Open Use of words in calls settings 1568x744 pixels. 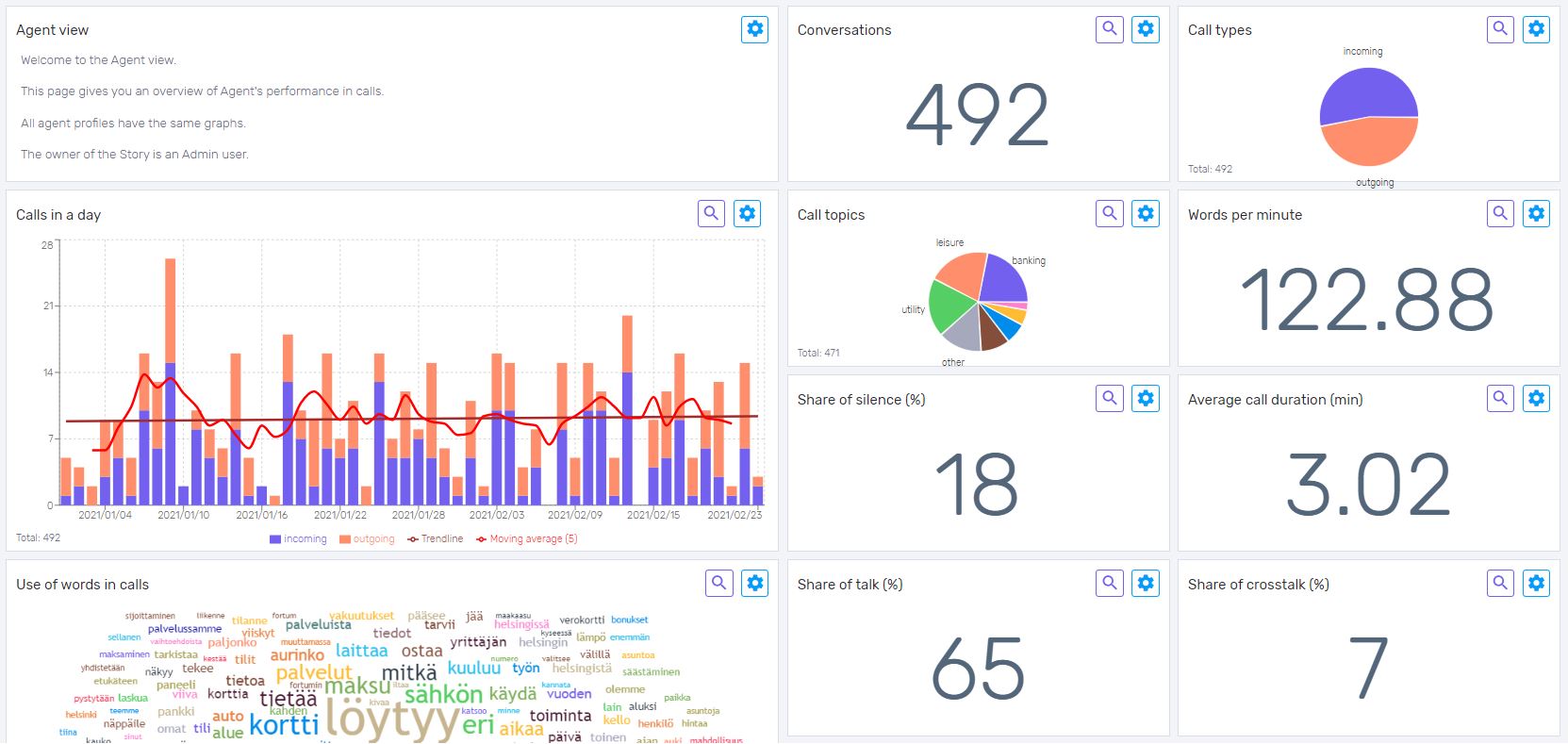tap(755, 584)
